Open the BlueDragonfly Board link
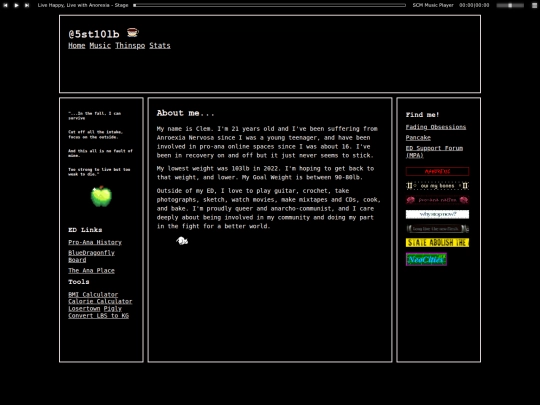The image size is (540, 405). (91, 256)
